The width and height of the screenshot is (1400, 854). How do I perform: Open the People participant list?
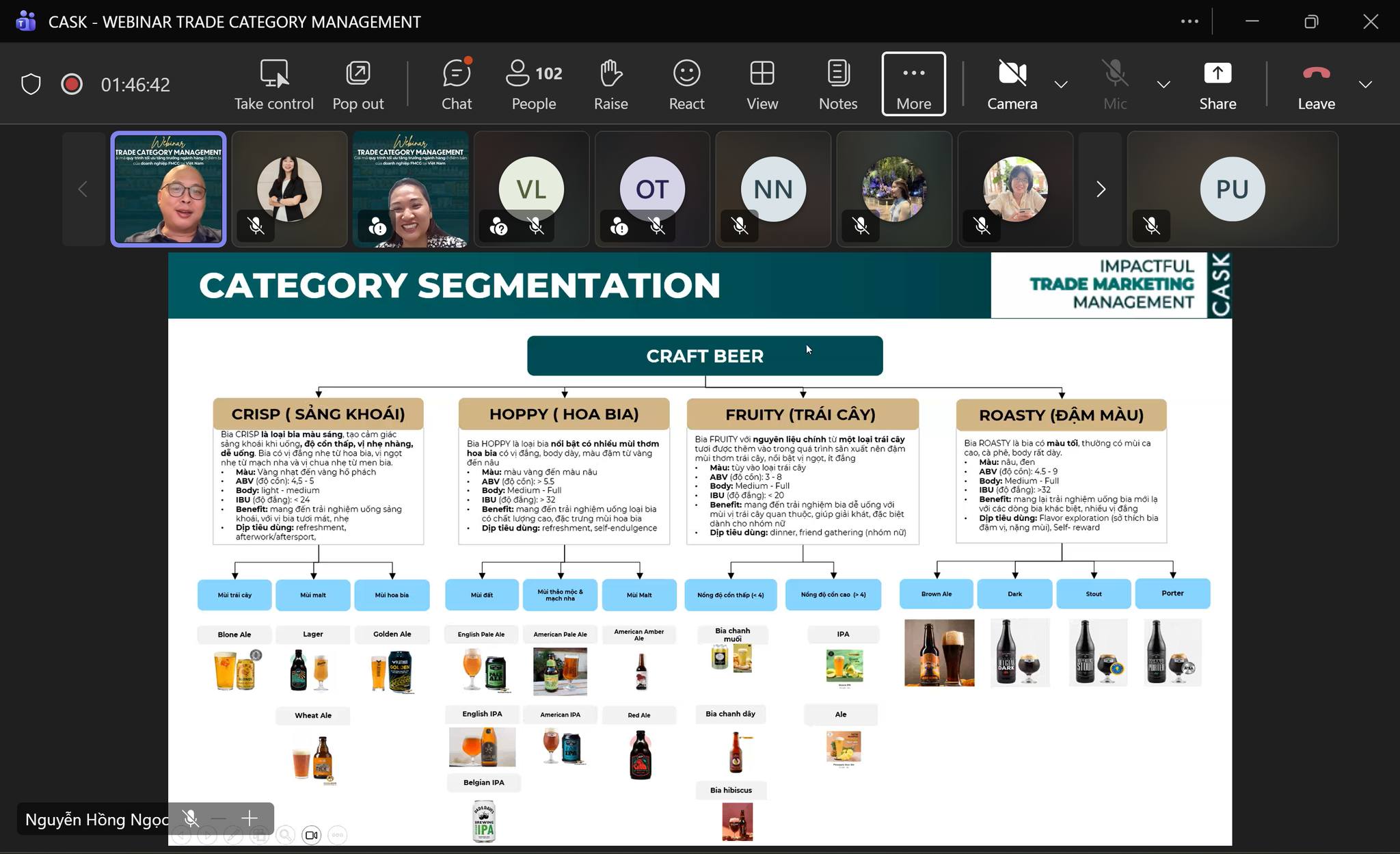534,84
